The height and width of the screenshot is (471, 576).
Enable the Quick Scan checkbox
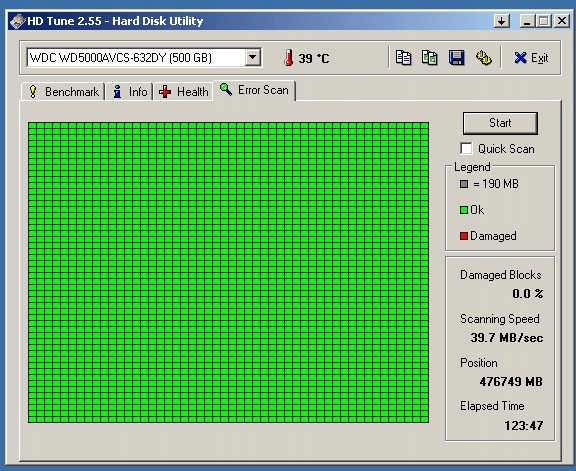(466, 148)
